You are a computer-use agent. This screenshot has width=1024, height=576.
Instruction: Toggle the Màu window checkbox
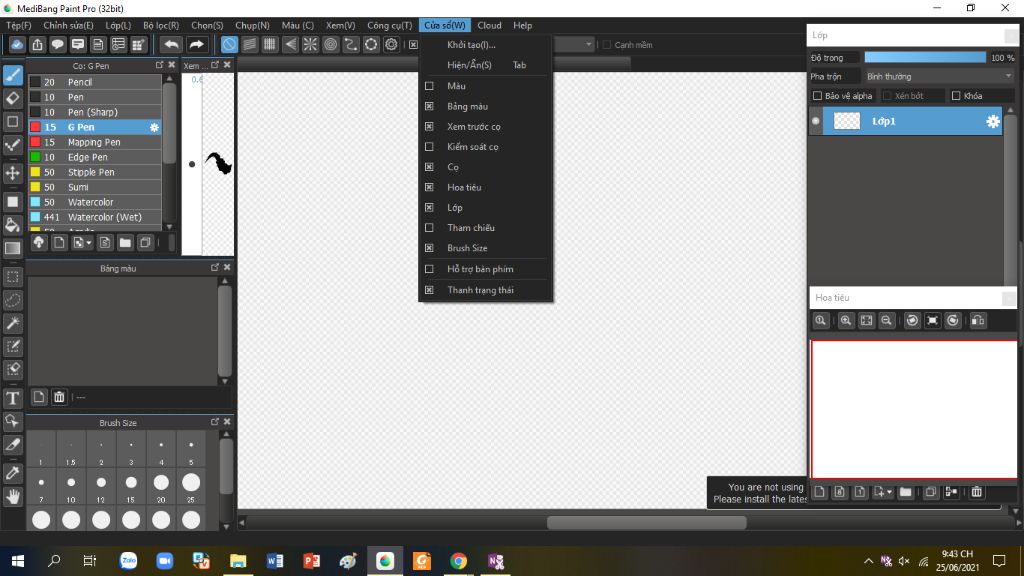tap(429, 86)
